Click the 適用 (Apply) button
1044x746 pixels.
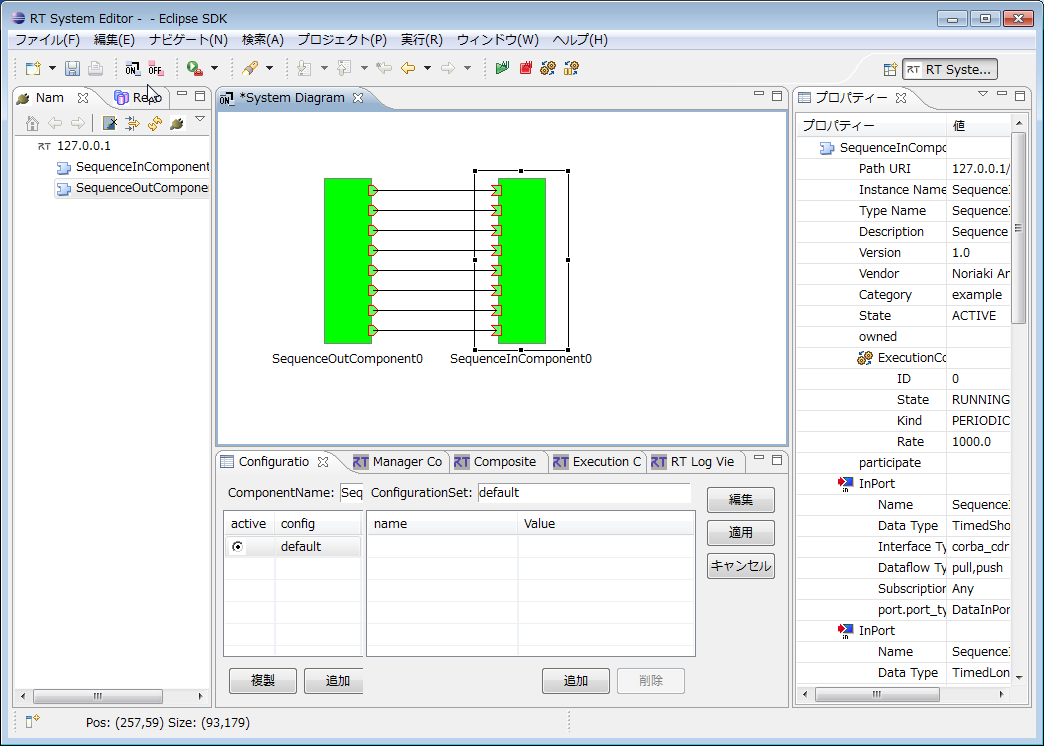[740, 533]
